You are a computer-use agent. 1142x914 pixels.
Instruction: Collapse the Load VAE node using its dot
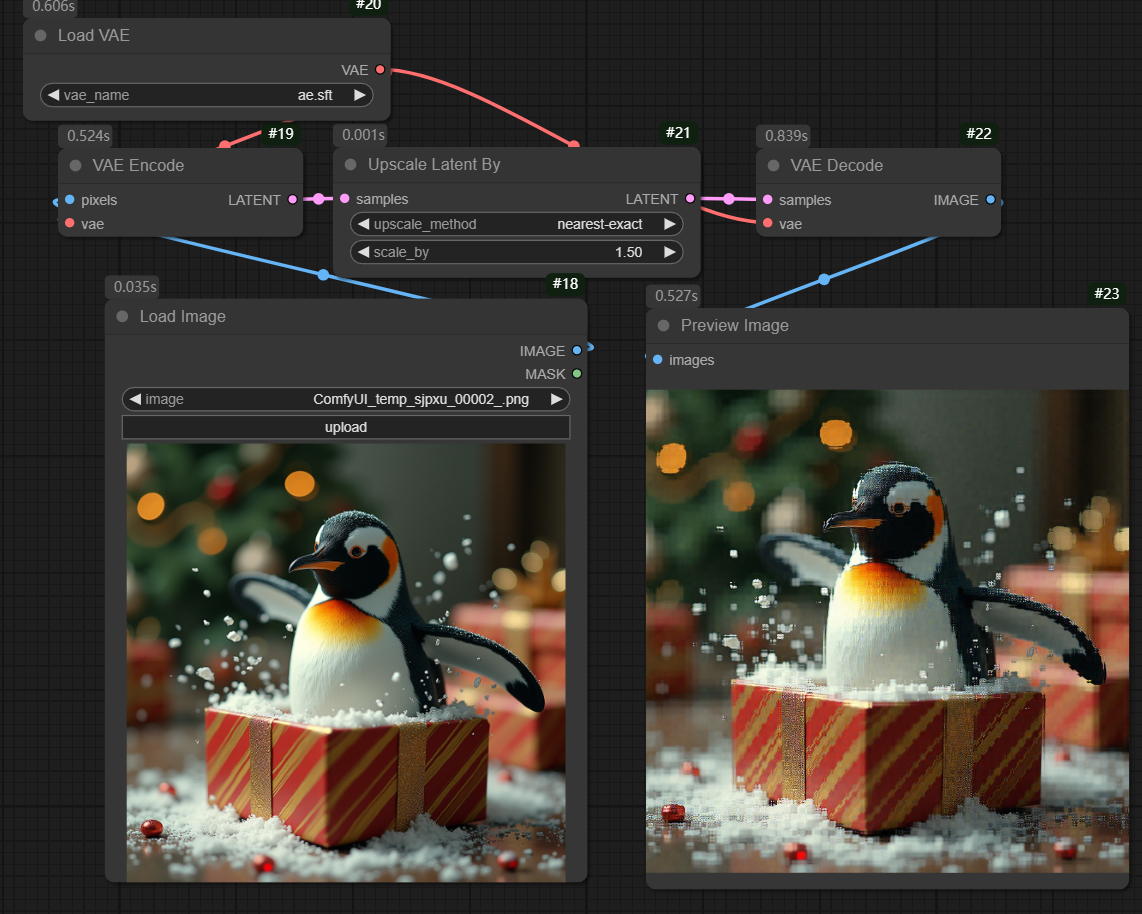[x=41, y=36]
